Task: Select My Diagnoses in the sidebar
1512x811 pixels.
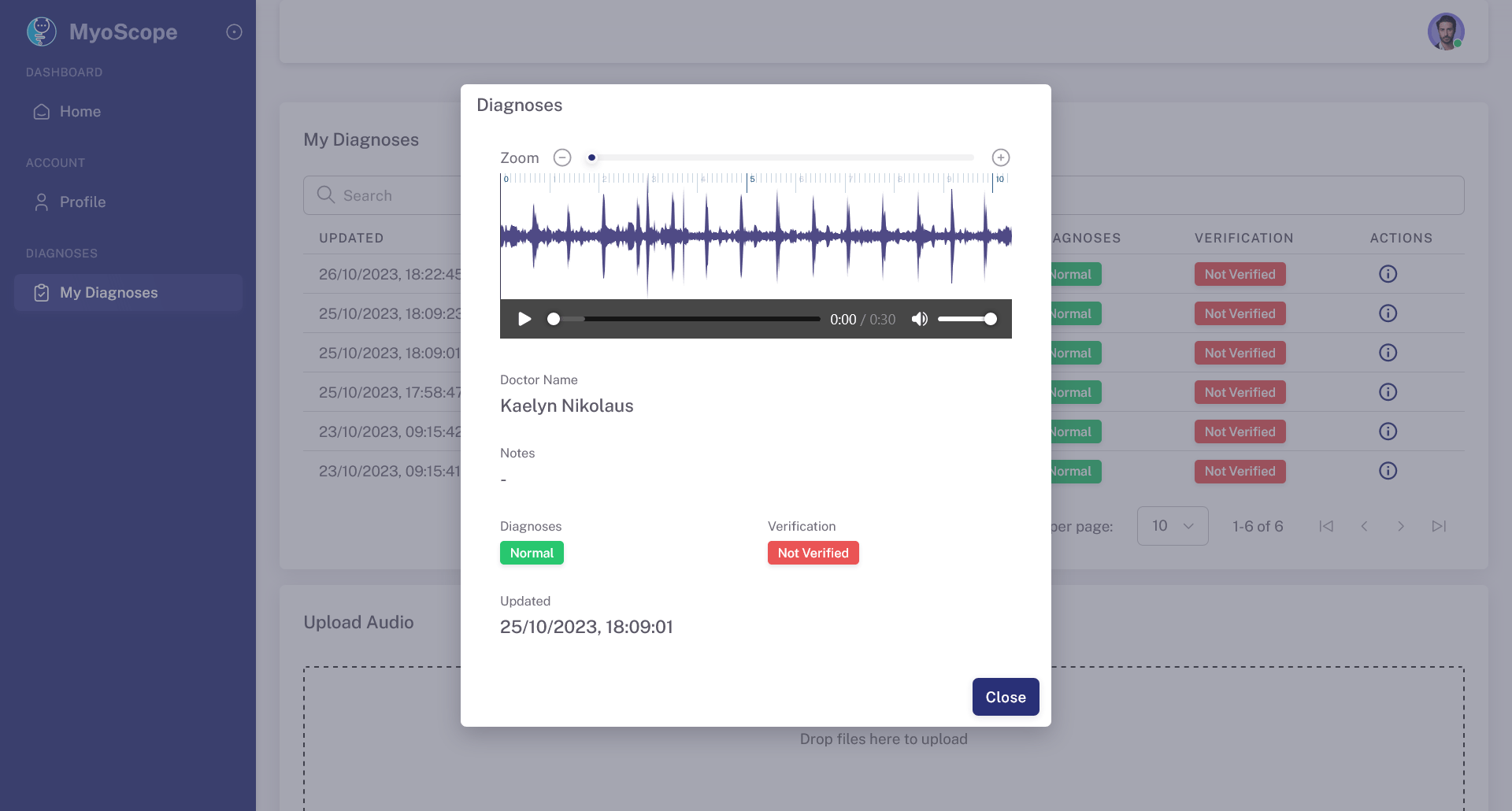Action: [x=128, y=293]
